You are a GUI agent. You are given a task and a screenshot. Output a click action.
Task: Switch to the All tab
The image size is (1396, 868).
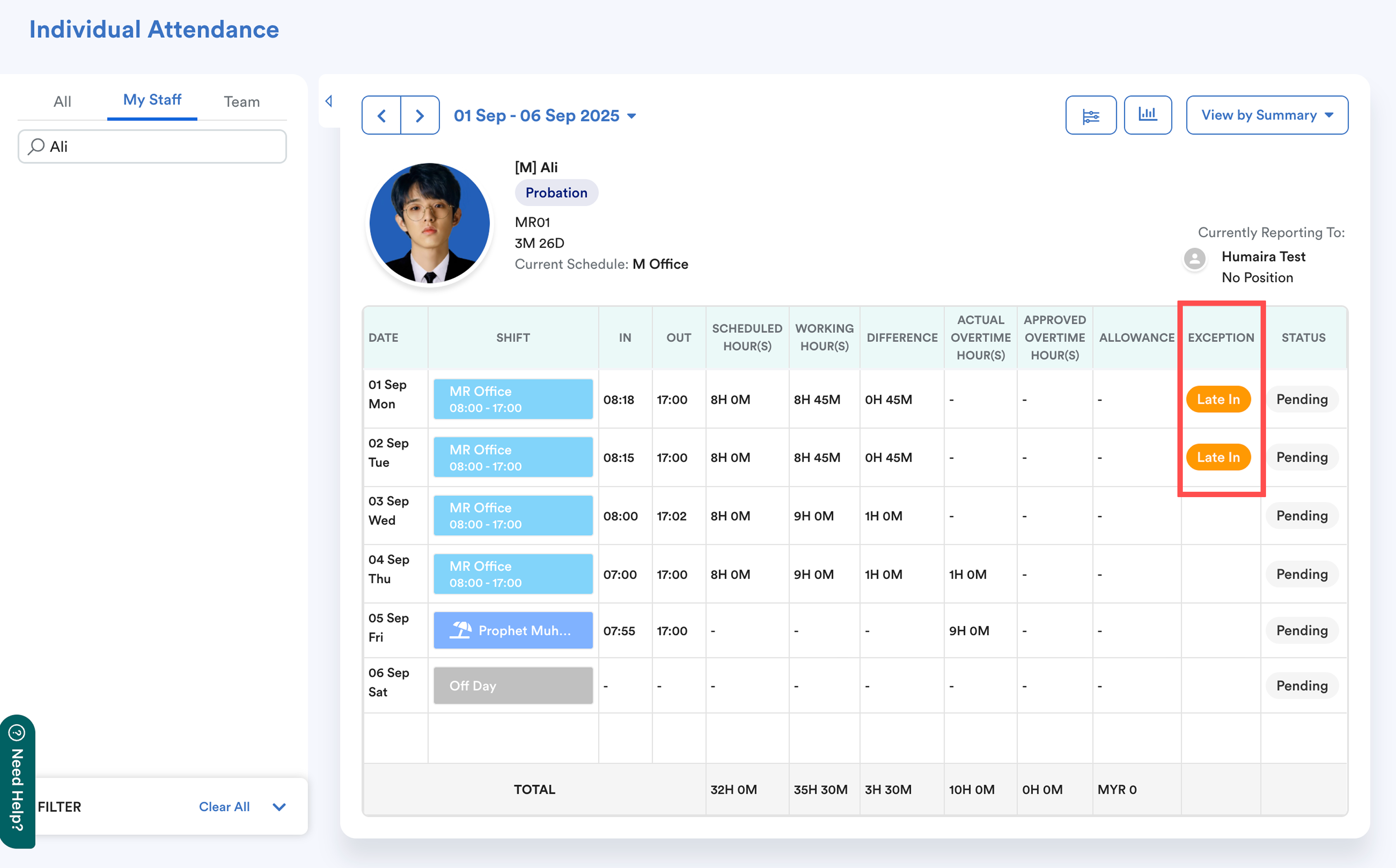coord(62,101)
